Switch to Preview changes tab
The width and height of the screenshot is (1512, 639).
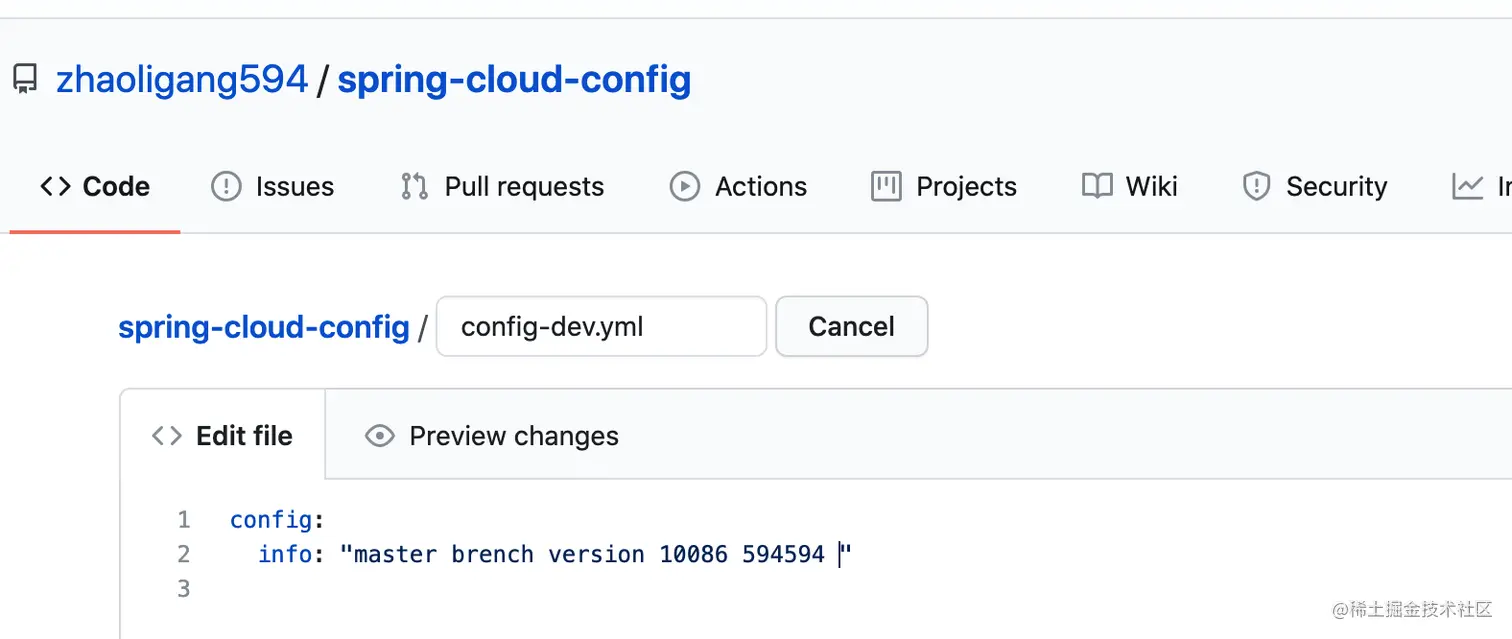[492, 436]
